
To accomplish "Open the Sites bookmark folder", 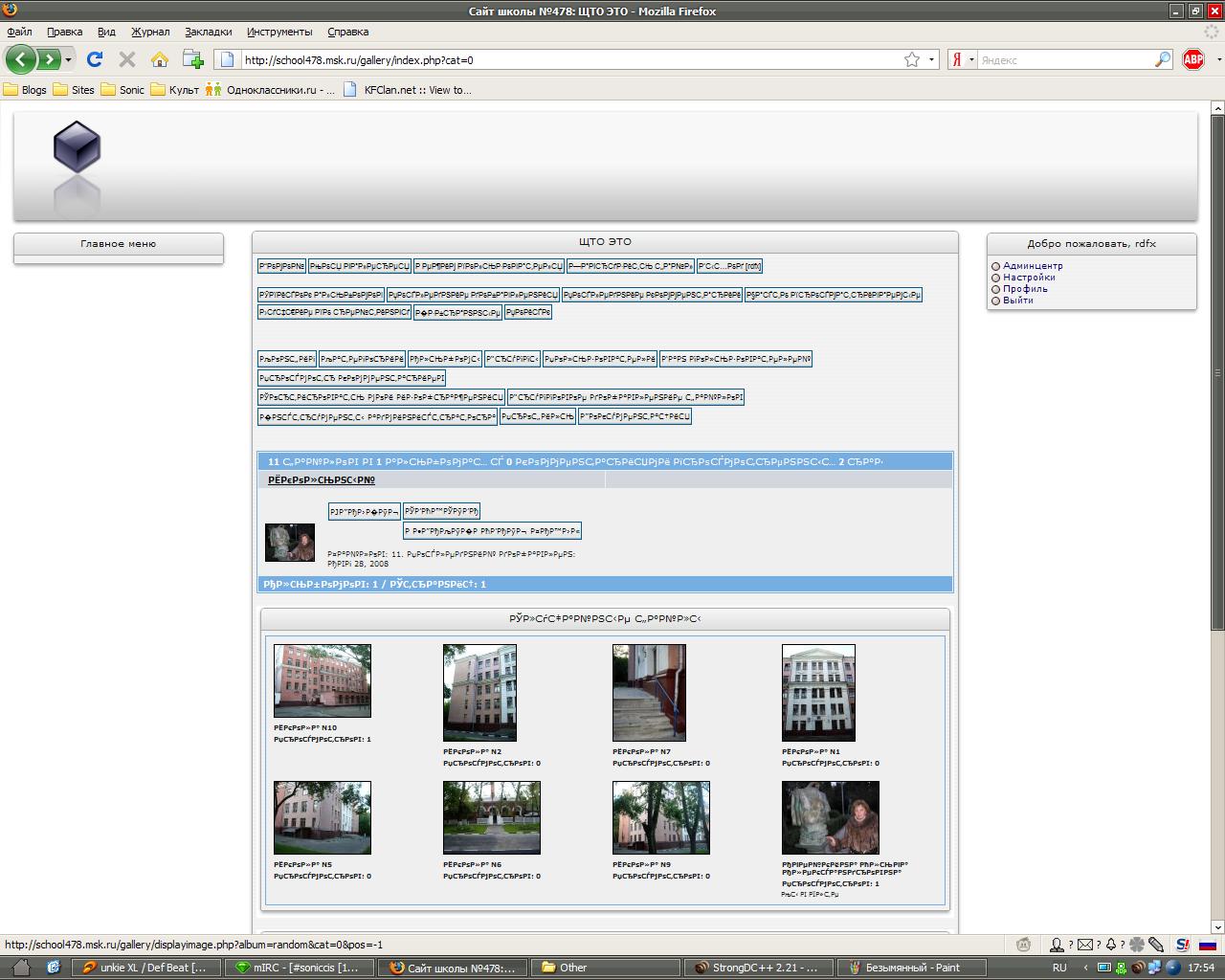I will tap(75, 90).
